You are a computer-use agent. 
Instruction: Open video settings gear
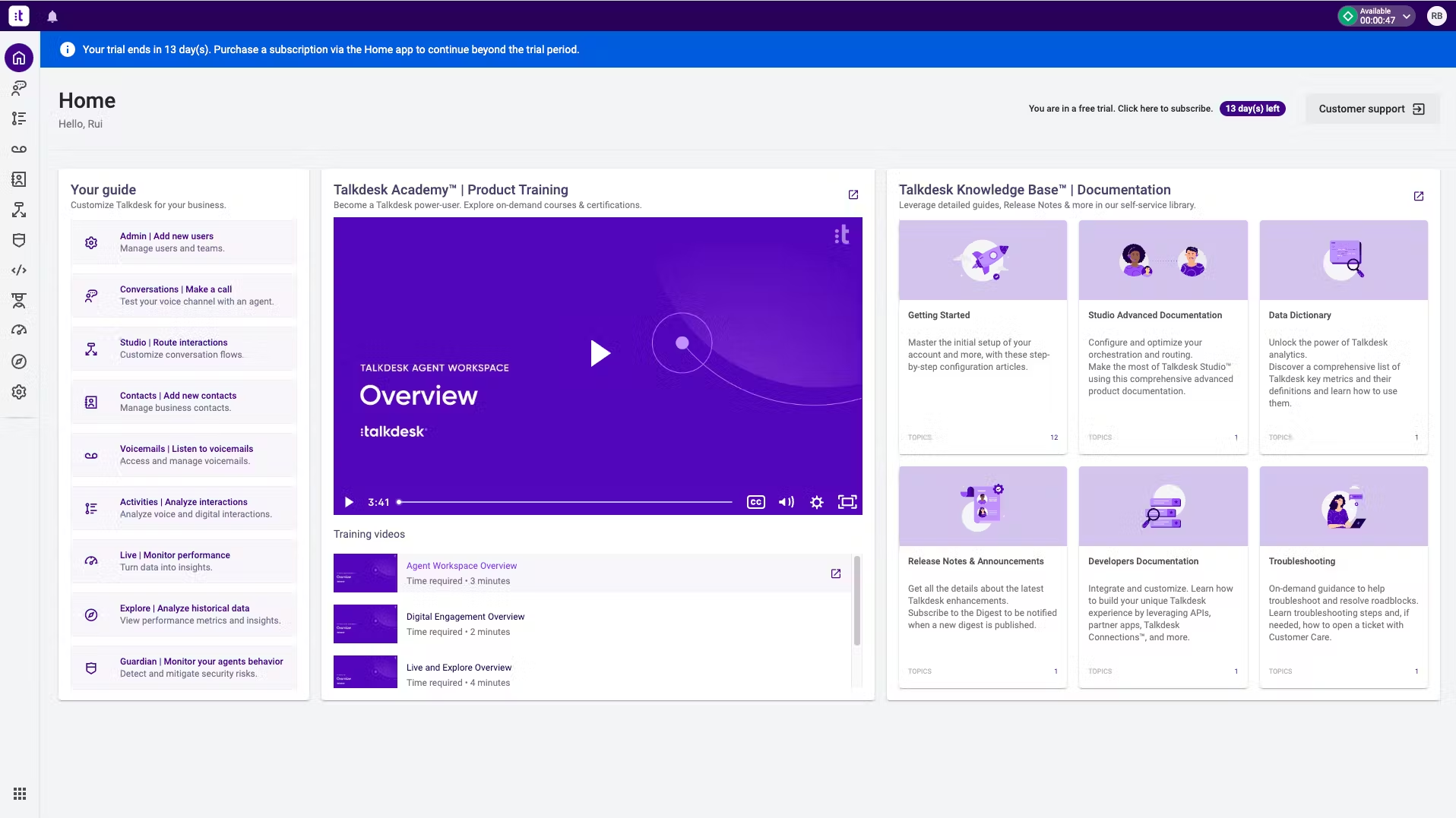(x=817, y=502)
